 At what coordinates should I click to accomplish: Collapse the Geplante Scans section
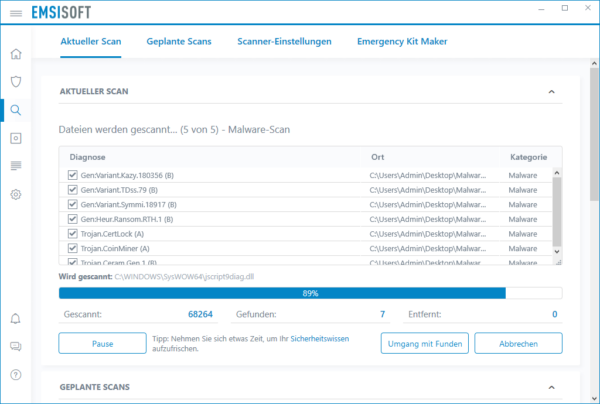pos(551,387)
